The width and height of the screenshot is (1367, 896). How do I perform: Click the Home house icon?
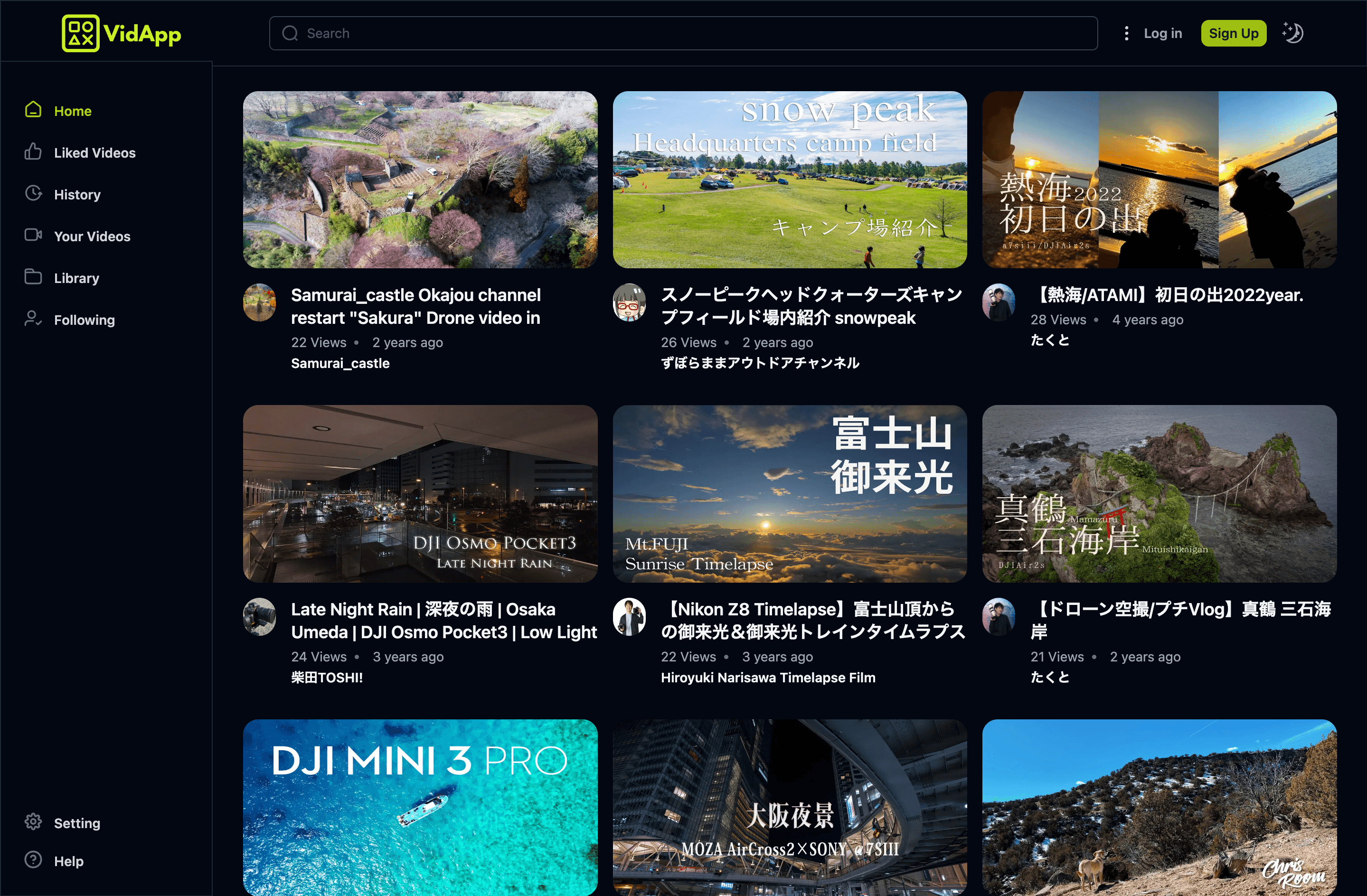click(x=33, y=109)
